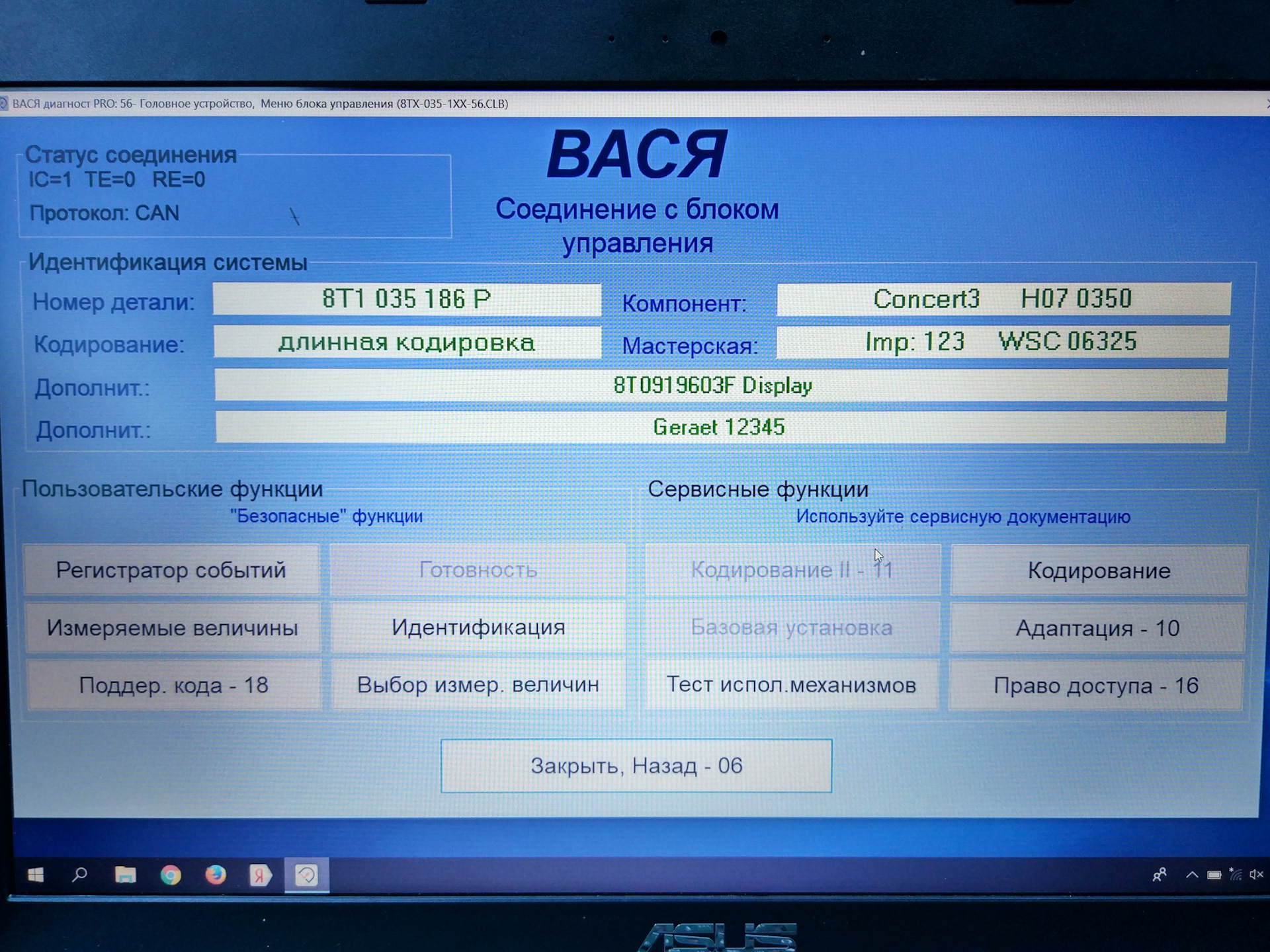Image resolution: width=1270 pixels, height=952 pixels.
Task: Expand hidden system tray icons chevron
Action: click(1192, 875)
